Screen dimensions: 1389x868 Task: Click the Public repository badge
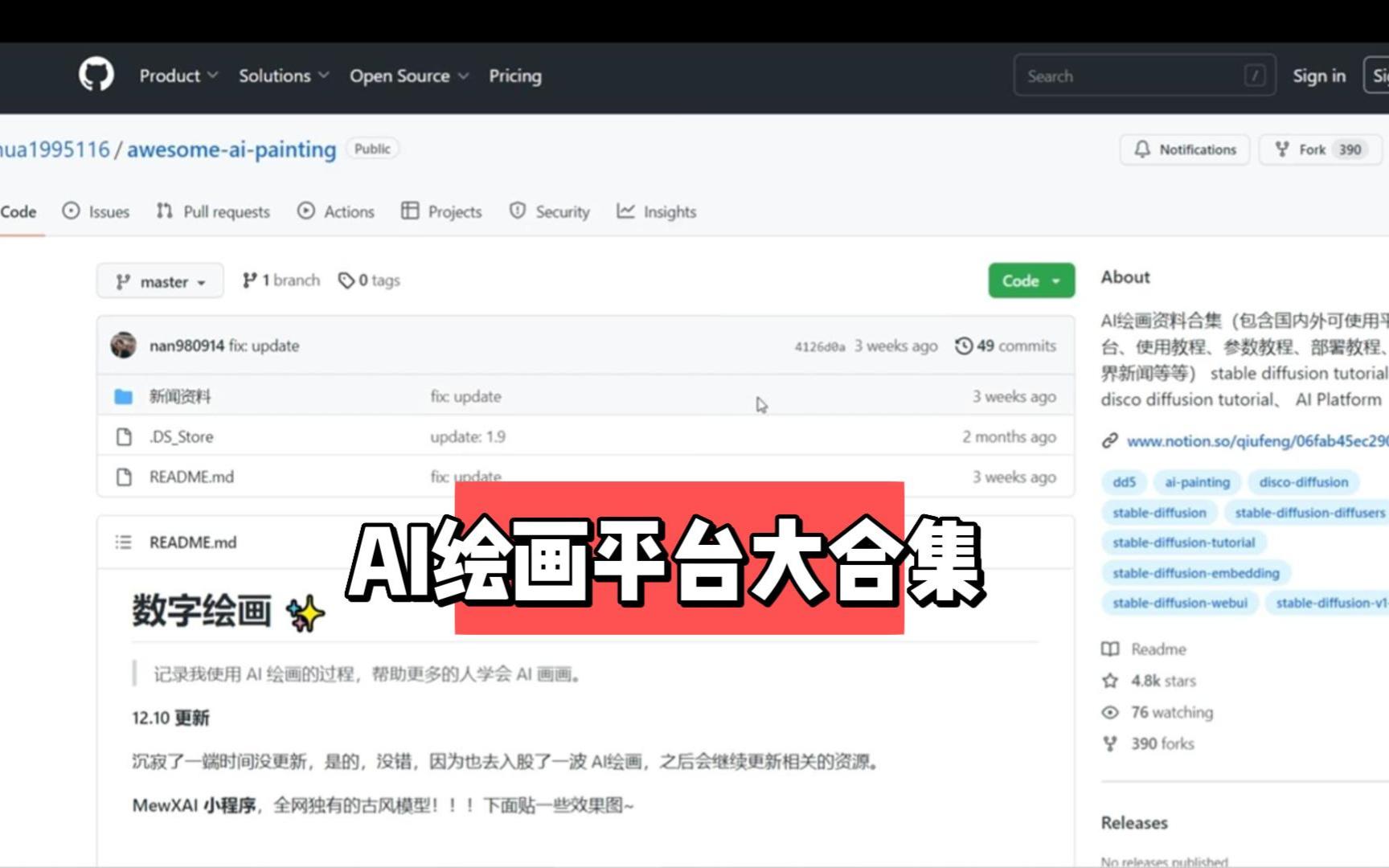point(372,149)
